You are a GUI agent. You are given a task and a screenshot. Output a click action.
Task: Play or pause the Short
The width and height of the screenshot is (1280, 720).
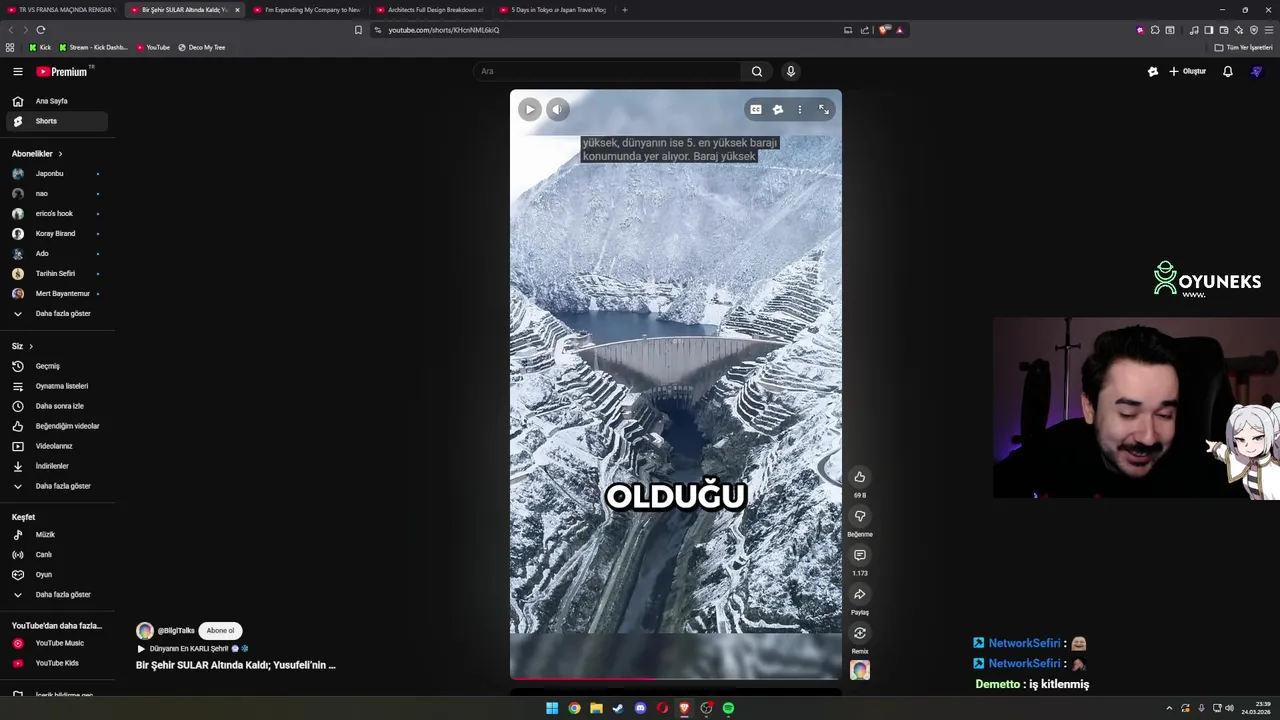[530, 110]
